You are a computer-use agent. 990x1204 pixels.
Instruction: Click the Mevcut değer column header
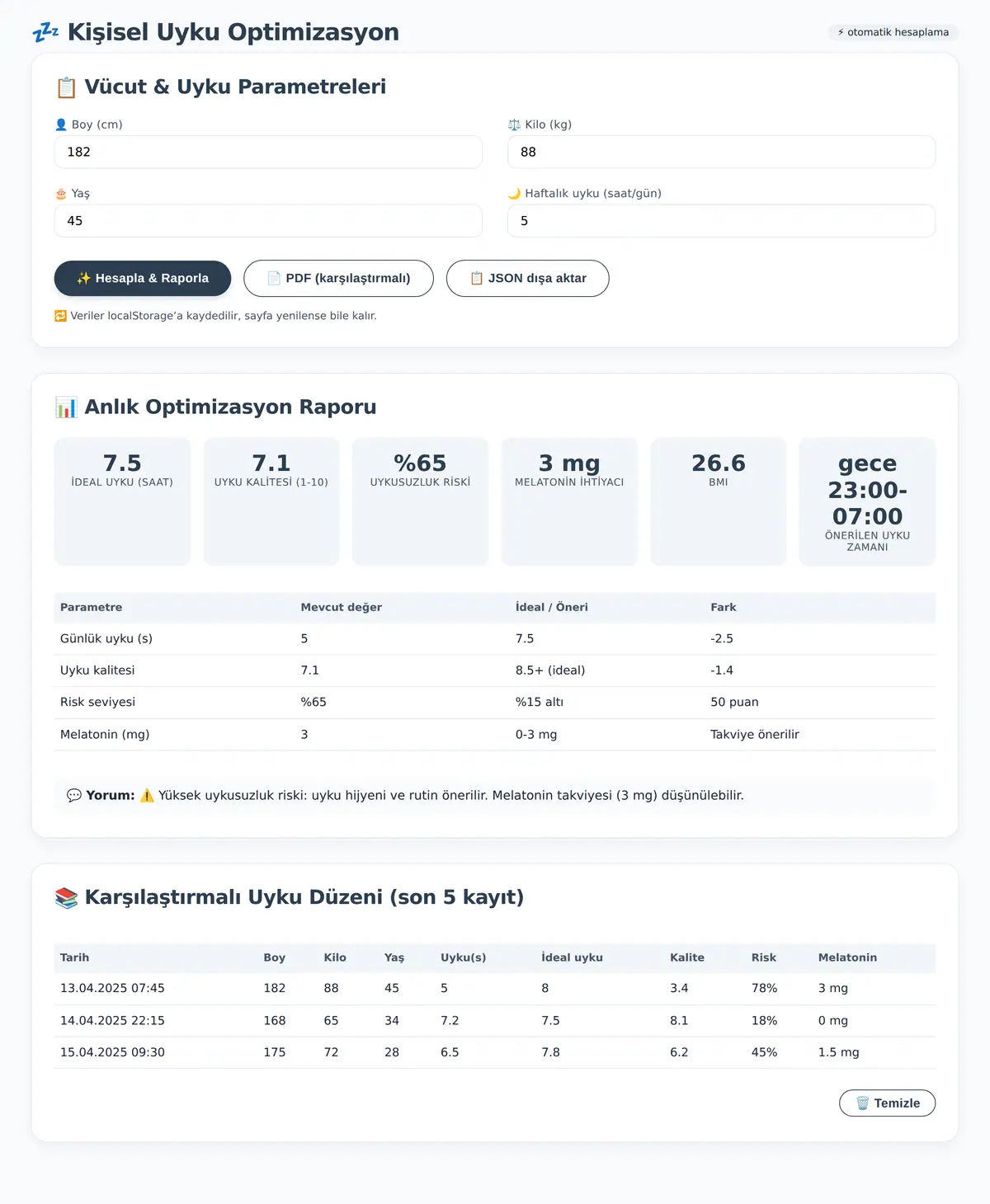tap(341, 607)
